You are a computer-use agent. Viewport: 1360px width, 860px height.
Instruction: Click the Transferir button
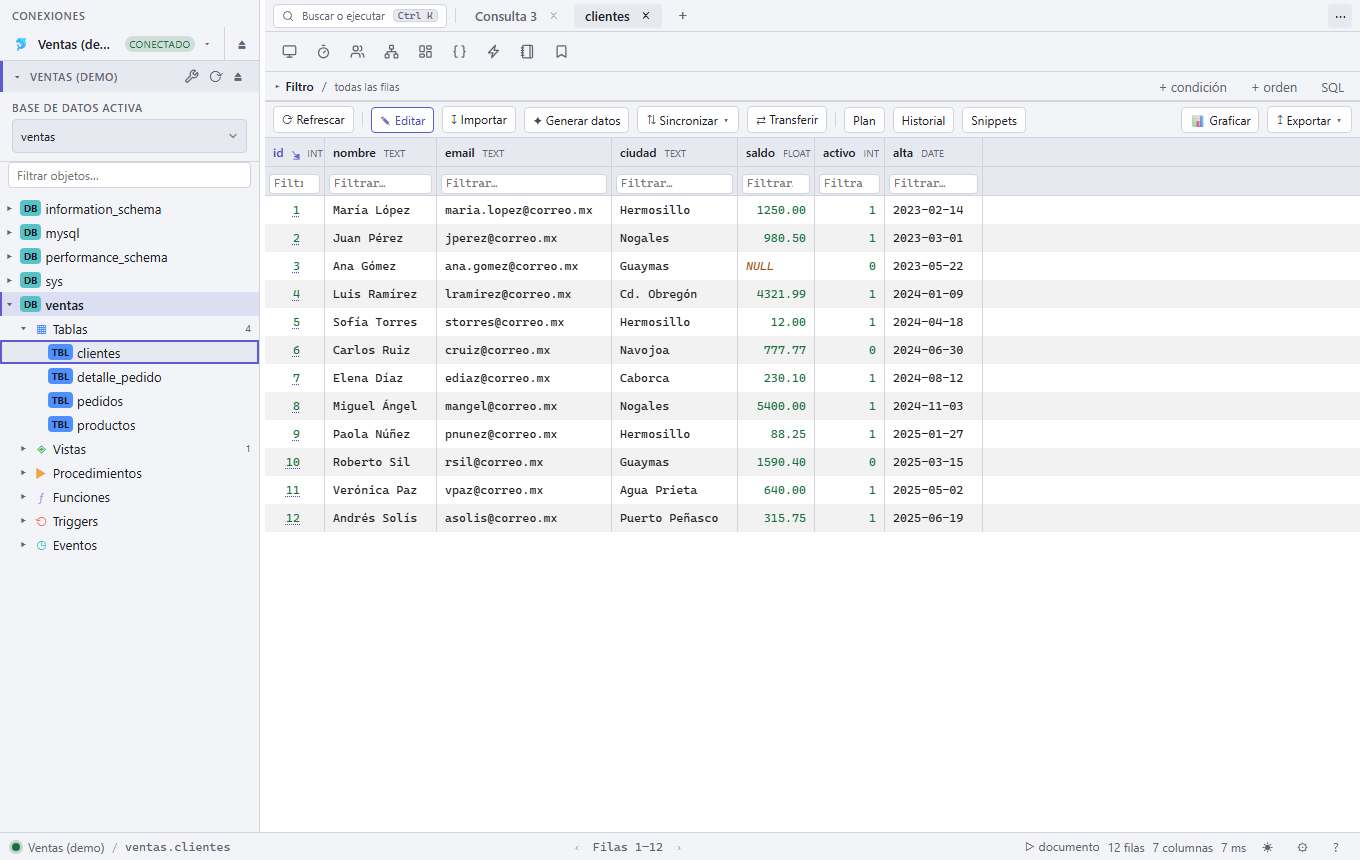pyautogui.click(x=787, y=120)
